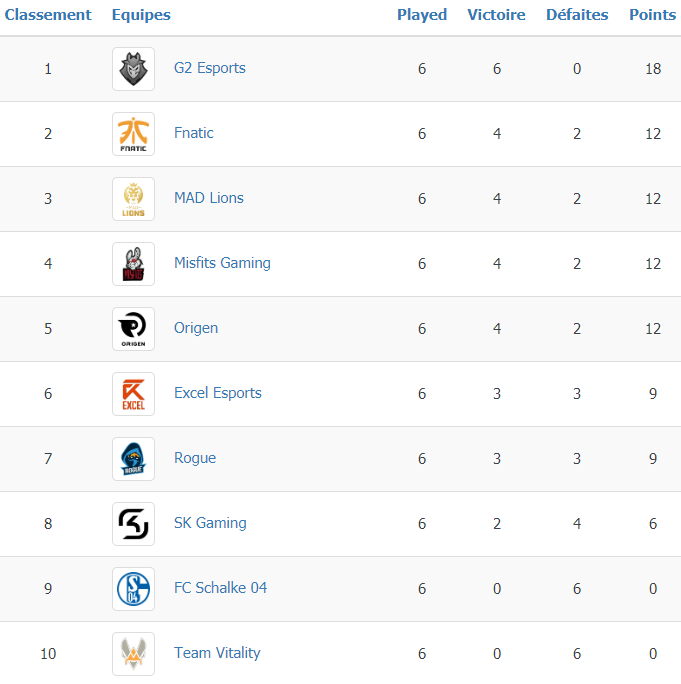The width and height of the screenshot is (681, 684).
Task: Select the Misfits Gaming rabbit logo
Action: tap(133, 264)
